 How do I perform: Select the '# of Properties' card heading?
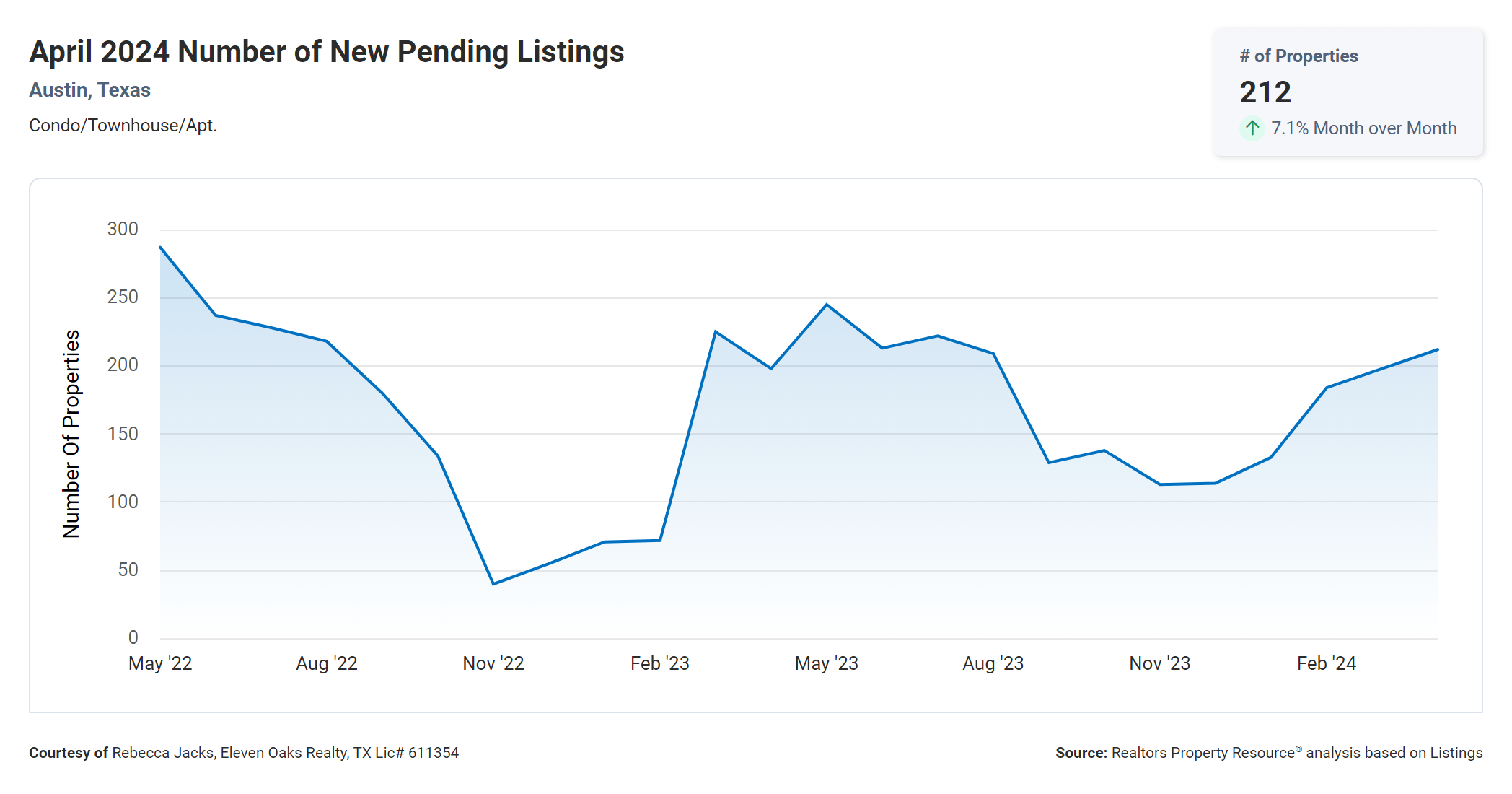(1298, 56)
